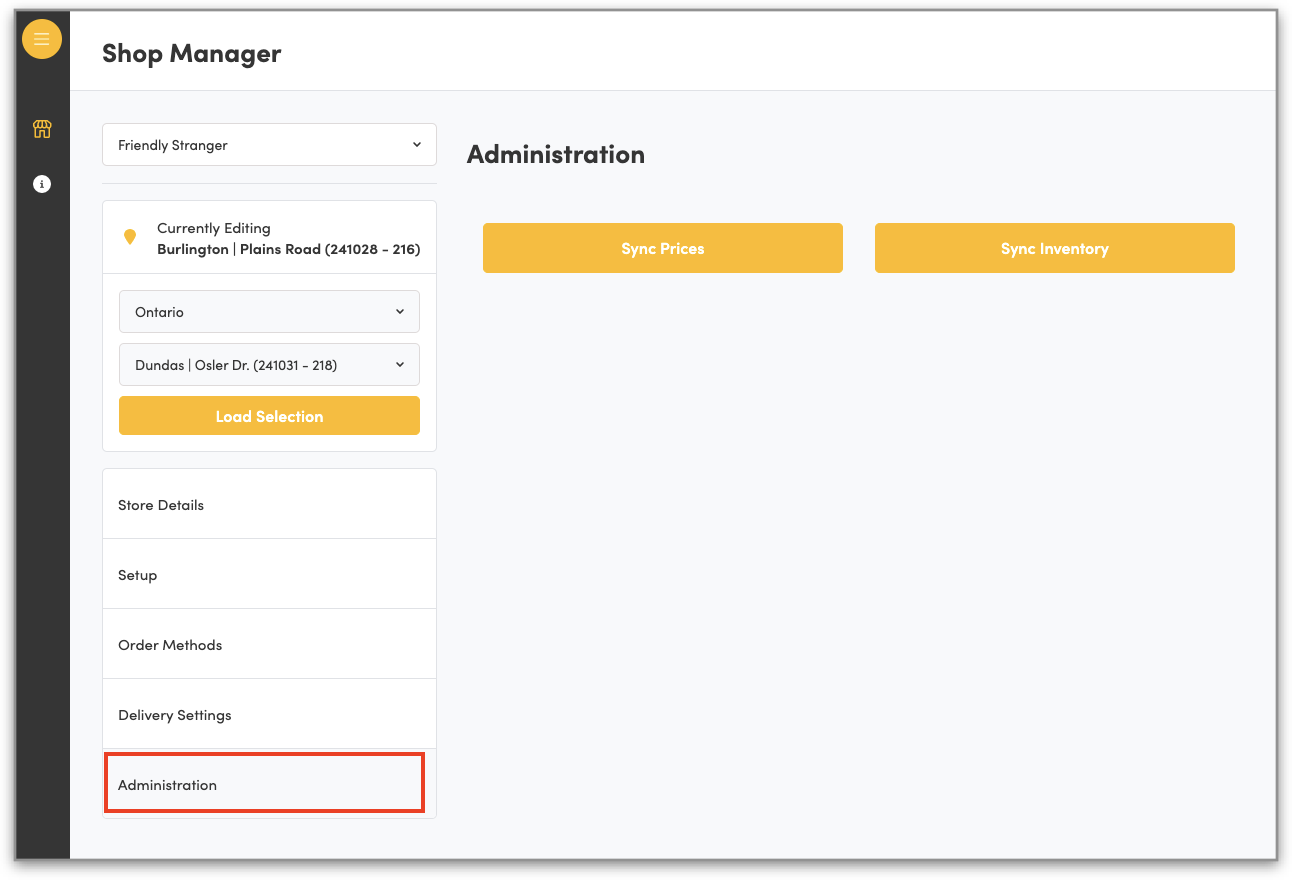Click the chevron arrow on the Dundas store selector

click(x=400, y=365)
